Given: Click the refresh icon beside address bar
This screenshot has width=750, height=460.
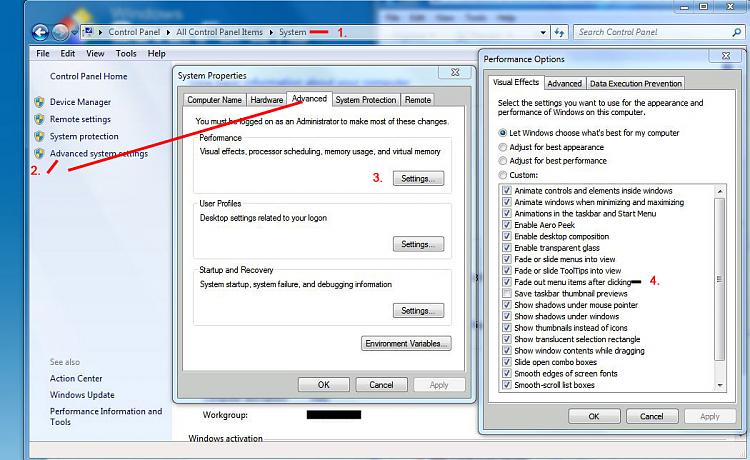Looking at the screenshot, I should (x=559, y=33).
